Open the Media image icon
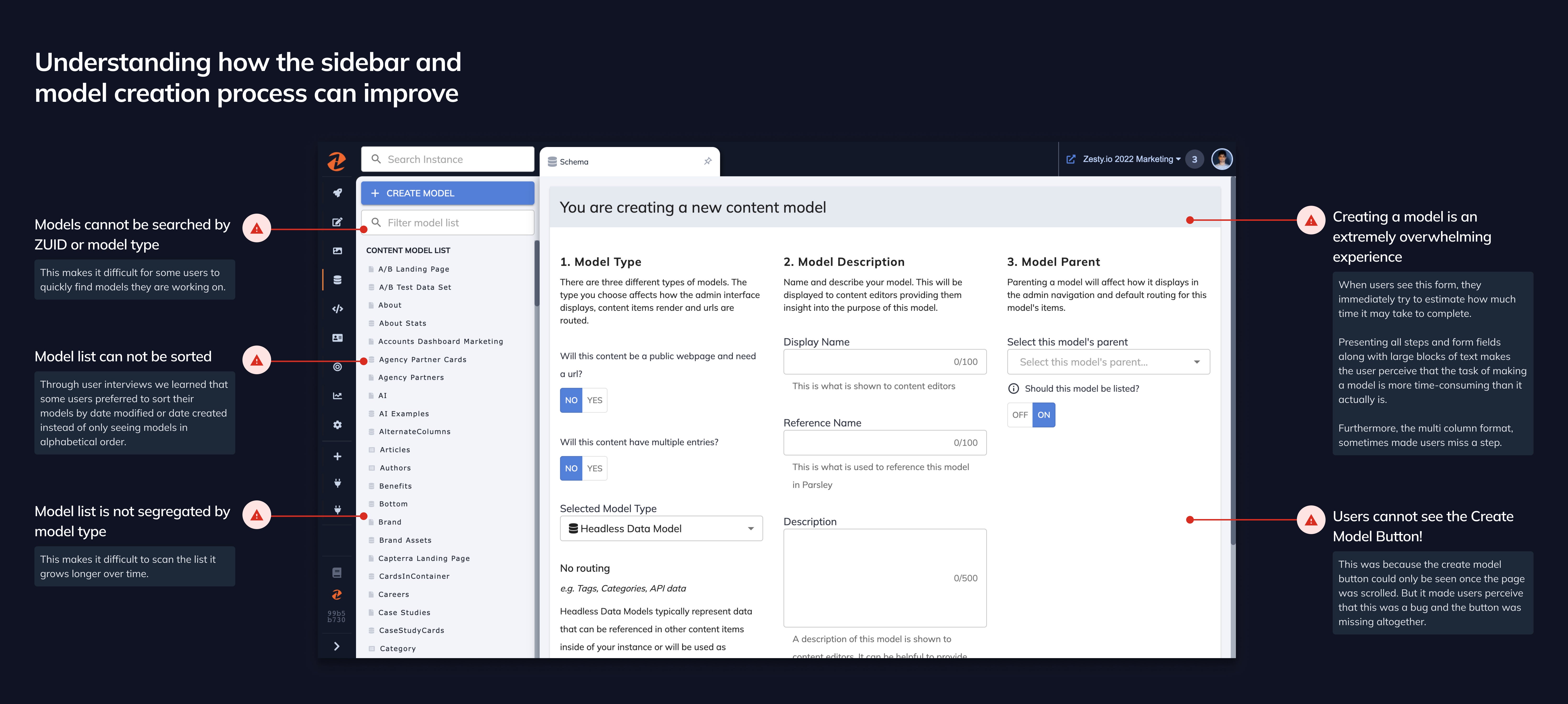The width and height of the screenshot is (1568, 704). pyautogui.click(x=337, y=251)
